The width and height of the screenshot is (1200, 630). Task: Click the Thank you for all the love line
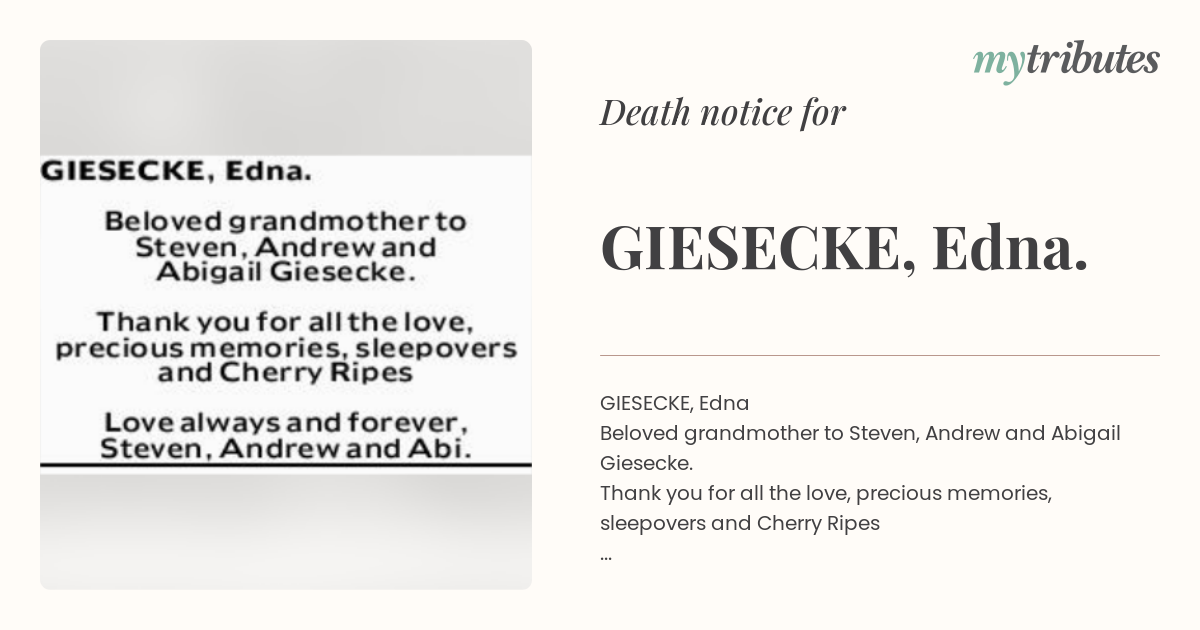[x=285, y=323]
